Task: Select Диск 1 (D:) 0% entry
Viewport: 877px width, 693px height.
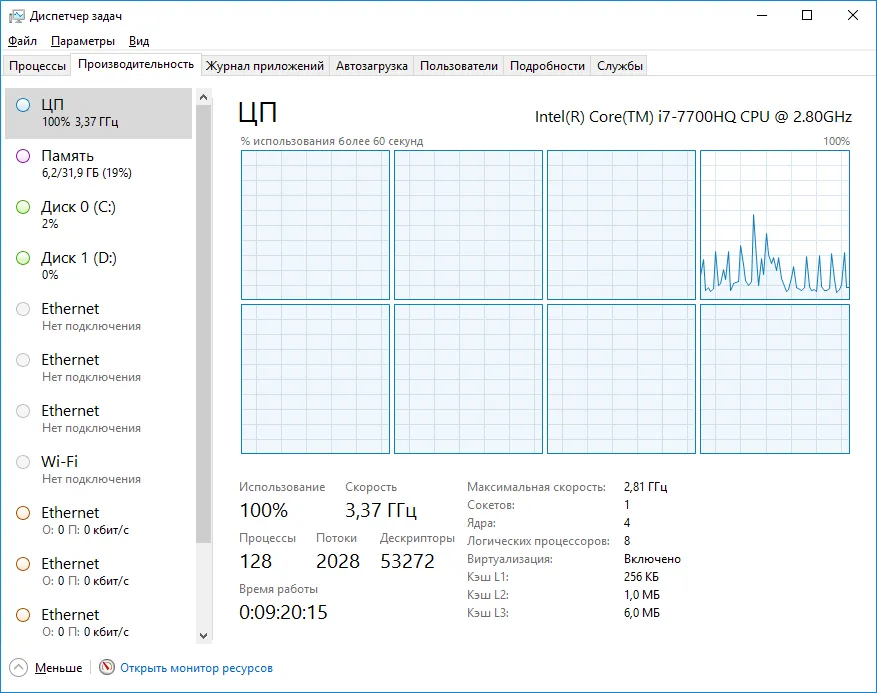Action: coord(98,266)
